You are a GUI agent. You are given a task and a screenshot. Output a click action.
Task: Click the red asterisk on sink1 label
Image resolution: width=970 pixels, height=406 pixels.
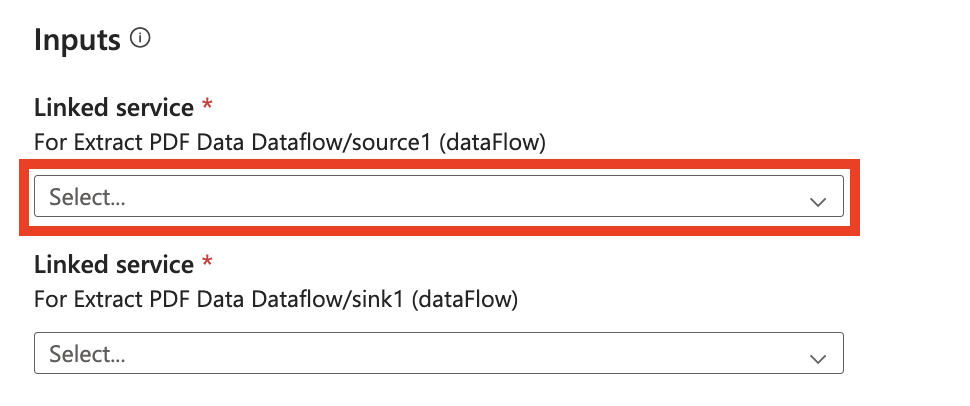coord(208,263)
